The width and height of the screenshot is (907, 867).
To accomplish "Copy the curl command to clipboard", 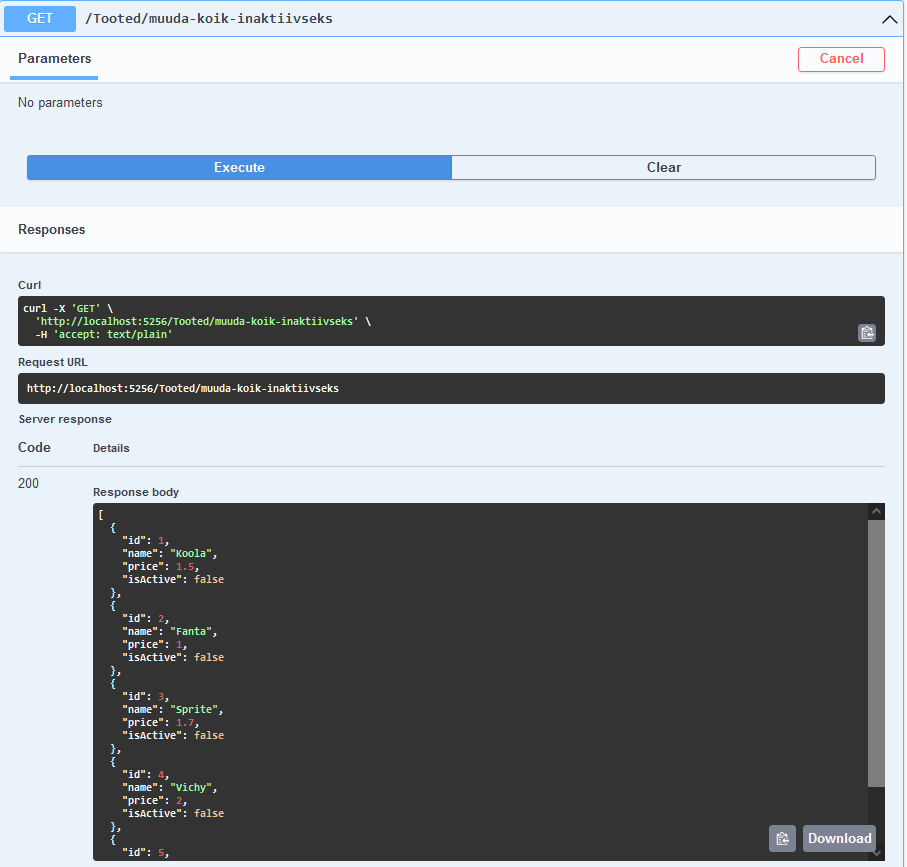I will [867, 333].
